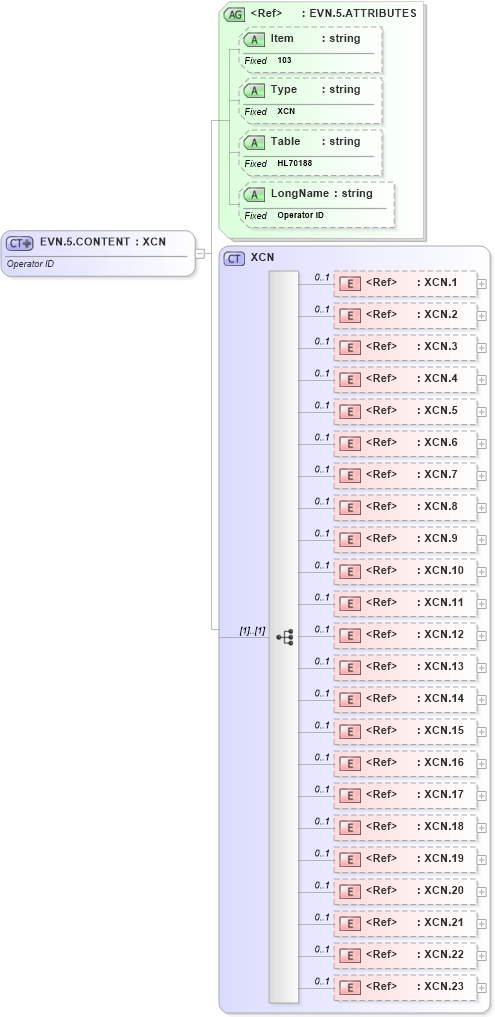Select the fixed value Operator ID of LongName
495x1017 pixels.
[x=300, y=215]
